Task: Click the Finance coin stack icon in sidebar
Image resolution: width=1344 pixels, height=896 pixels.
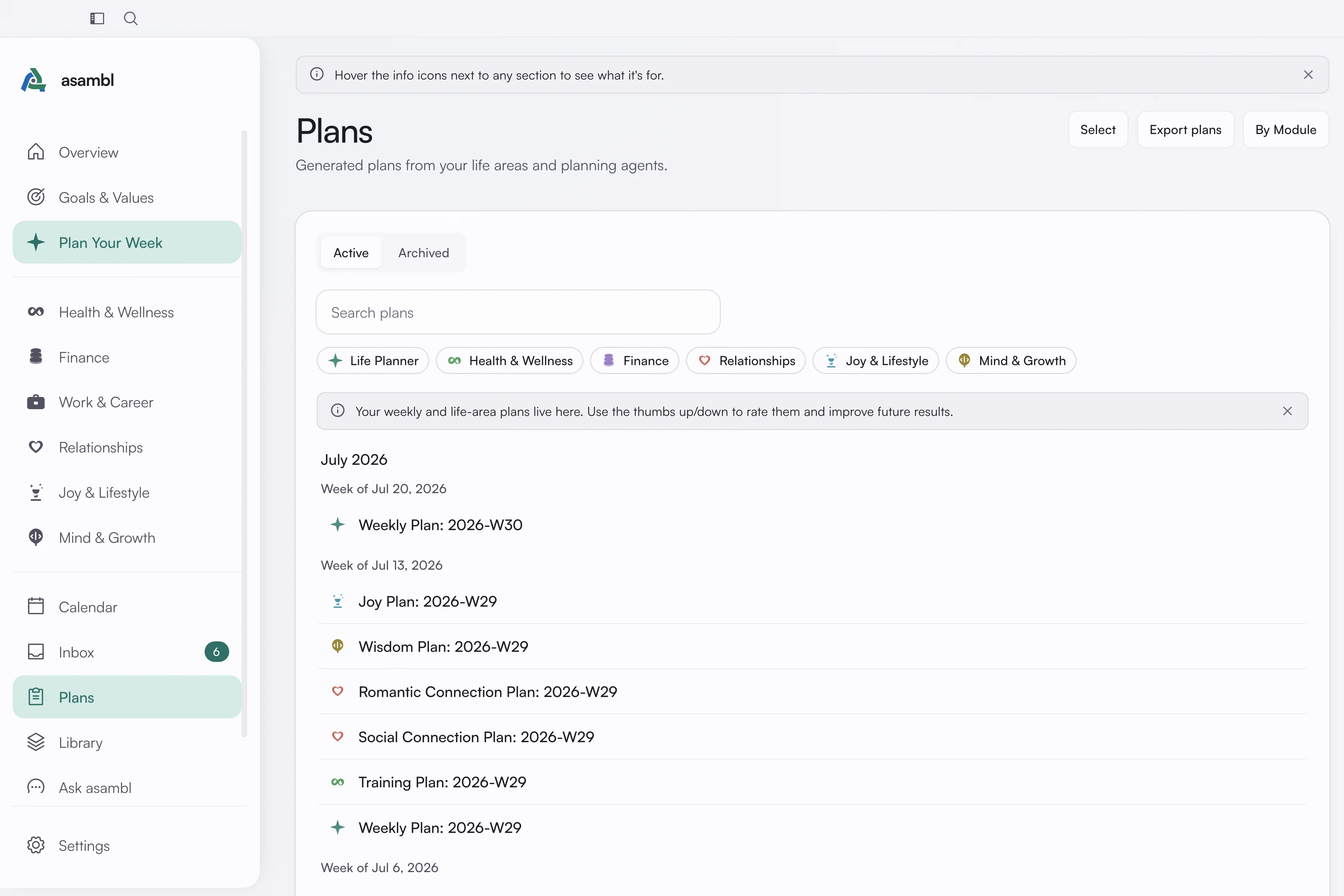Action: pyautogui.click(x=36, y=357)
